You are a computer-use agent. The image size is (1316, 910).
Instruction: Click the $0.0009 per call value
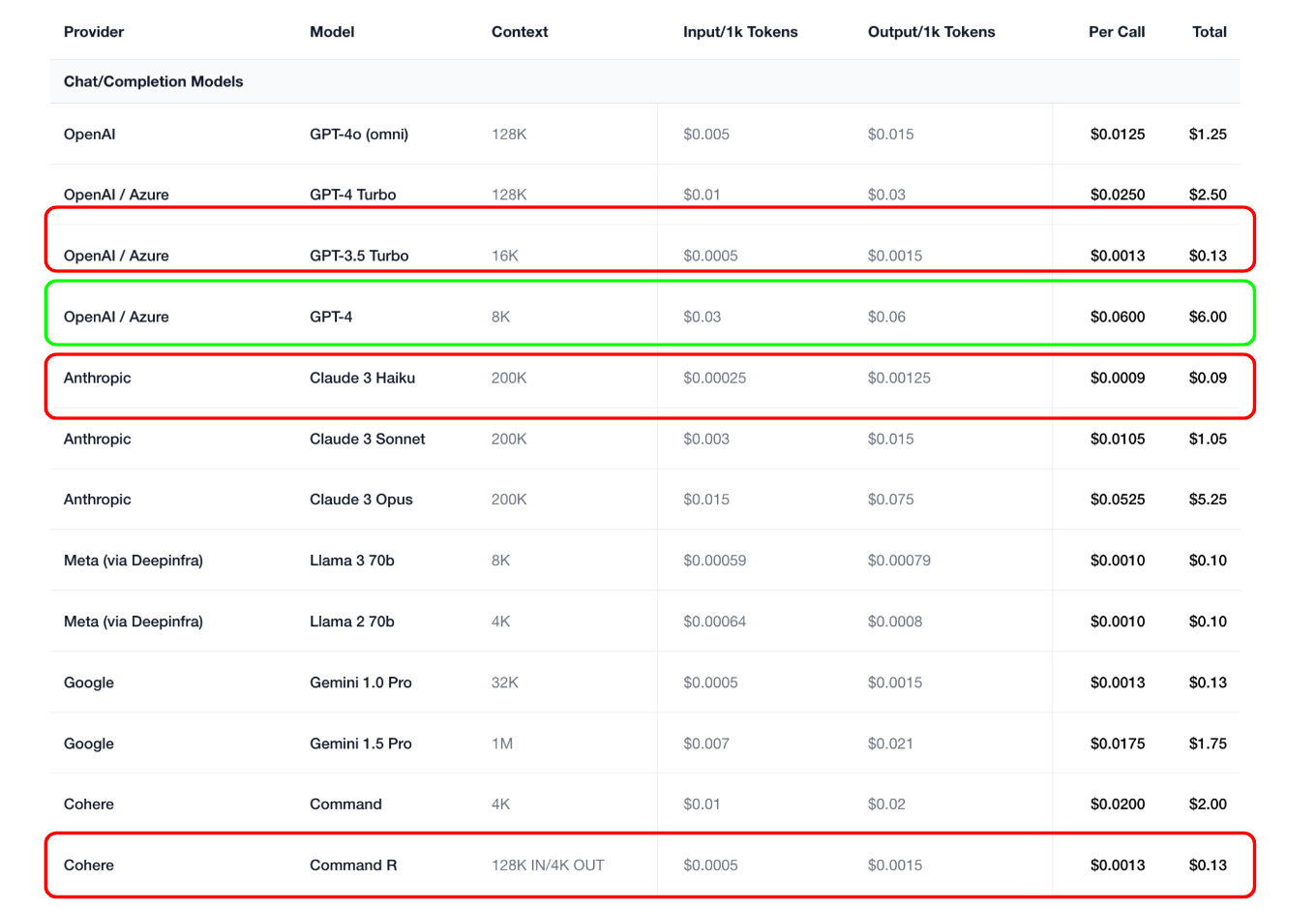1118,378
